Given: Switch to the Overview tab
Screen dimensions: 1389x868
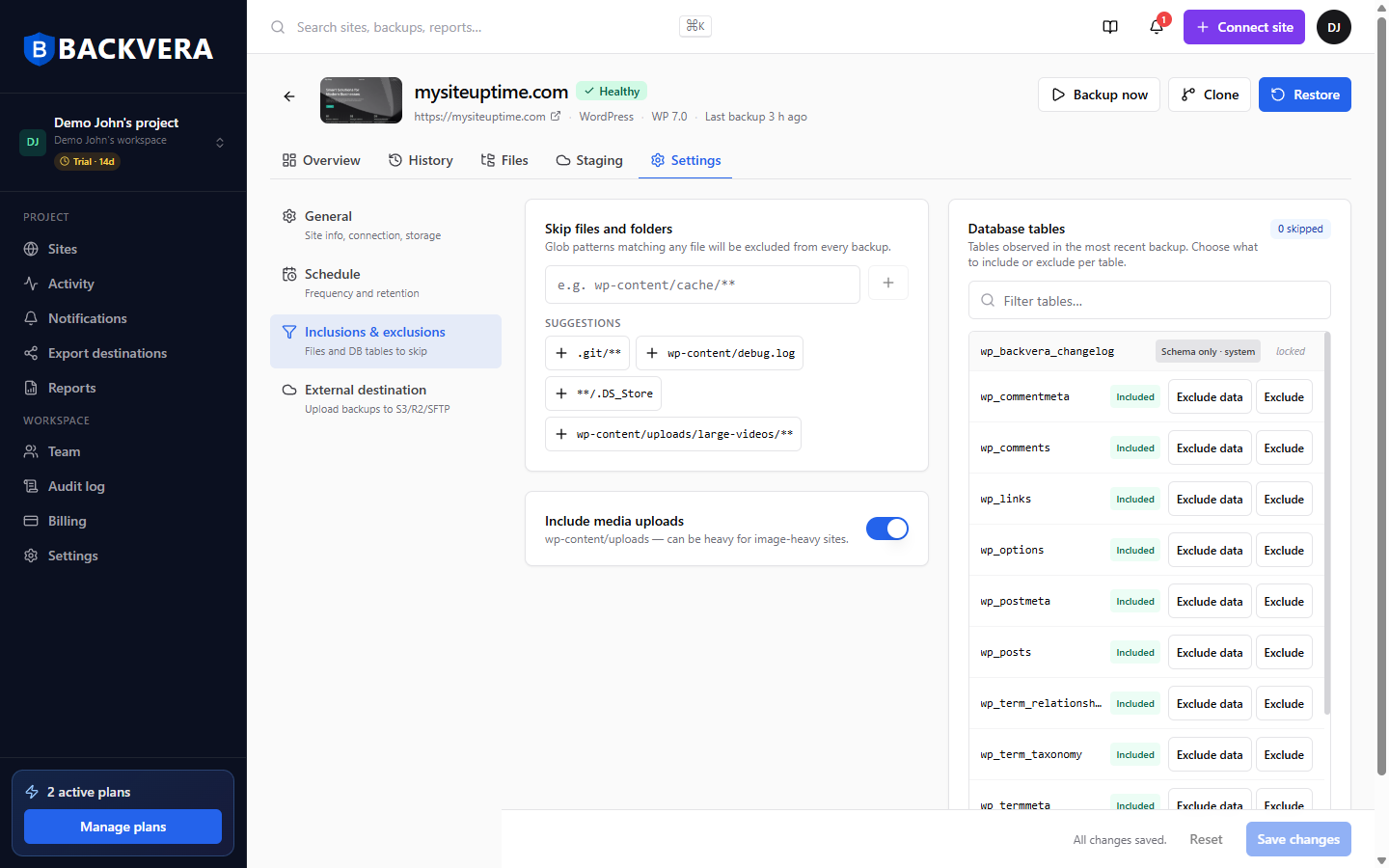Looking at the screenshot, I should (321, 160).
